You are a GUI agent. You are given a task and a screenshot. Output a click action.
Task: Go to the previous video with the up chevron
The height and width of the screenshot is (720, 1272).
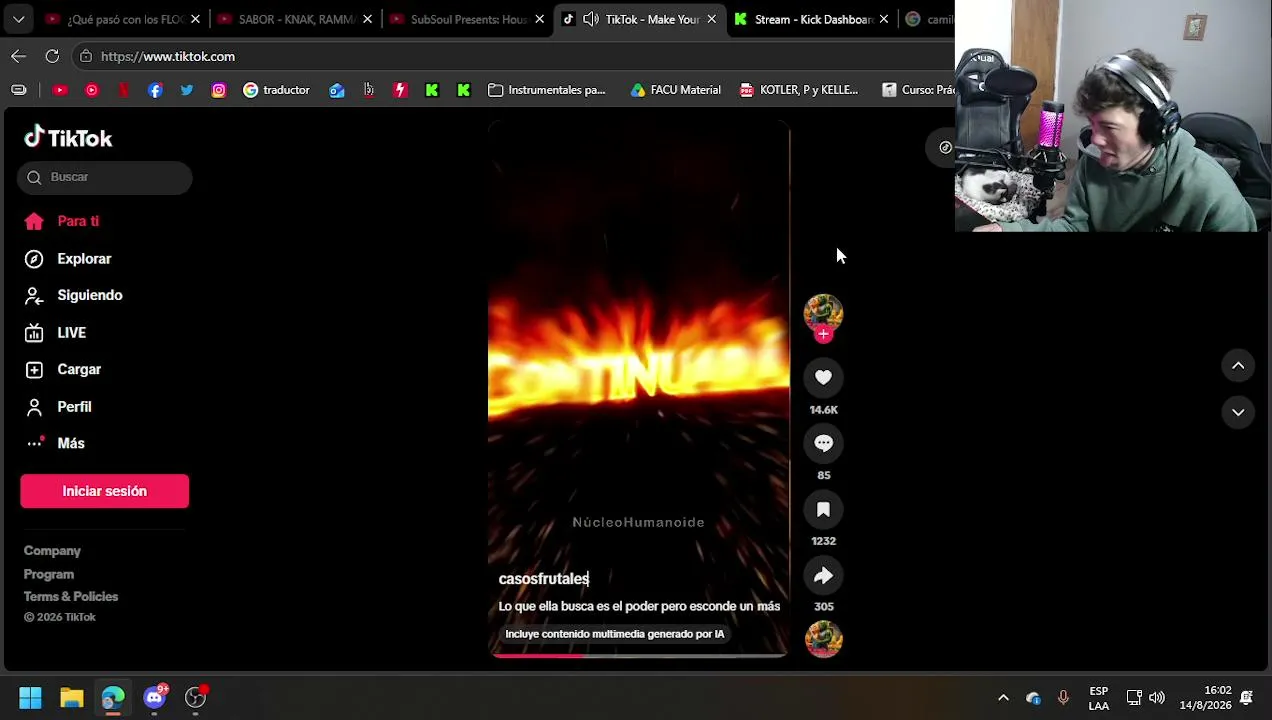(1238, 366)
